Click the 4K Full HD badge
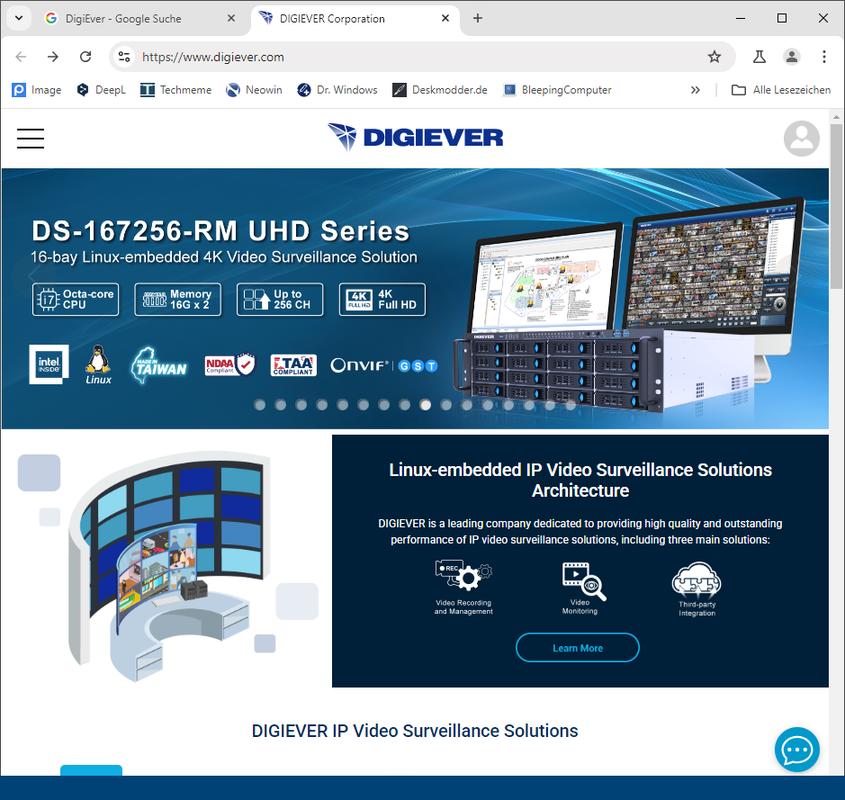Viewport: 845px width, 800px height. tap(382, 299)
